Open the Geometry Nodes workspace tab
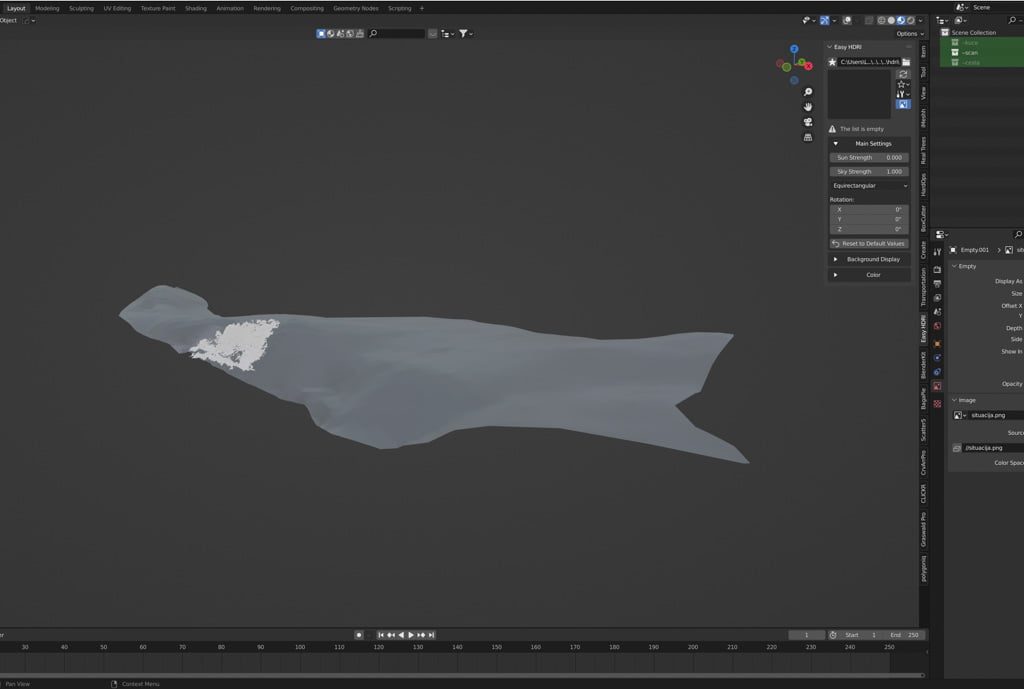This screenshot has height=689, width=1024. click(x=355, y=8)
